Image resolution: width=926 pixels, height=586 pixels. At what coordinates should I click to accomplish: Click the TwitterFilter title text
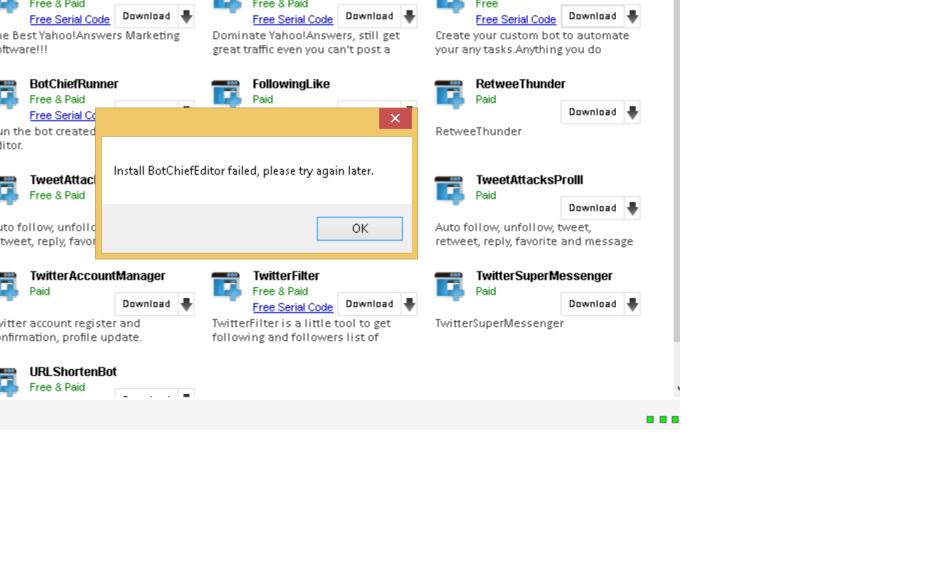[286, 276]
